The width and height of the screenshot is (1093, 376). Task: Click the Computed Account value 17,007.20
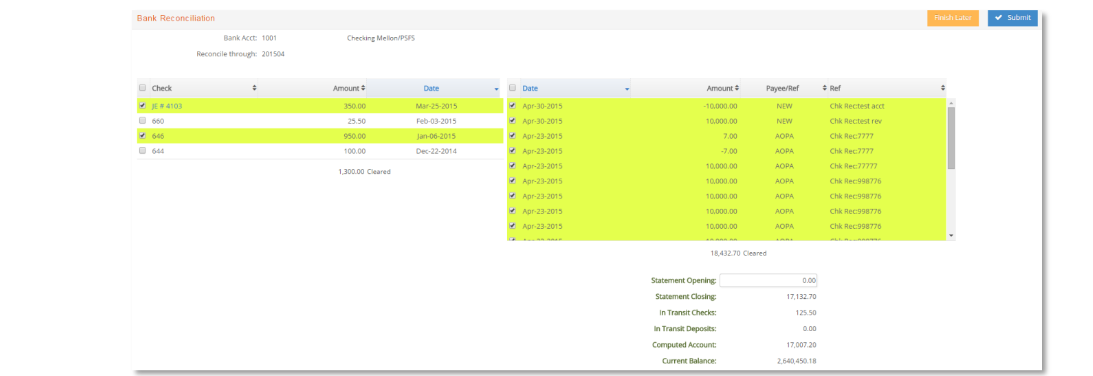tap(801, 345)
